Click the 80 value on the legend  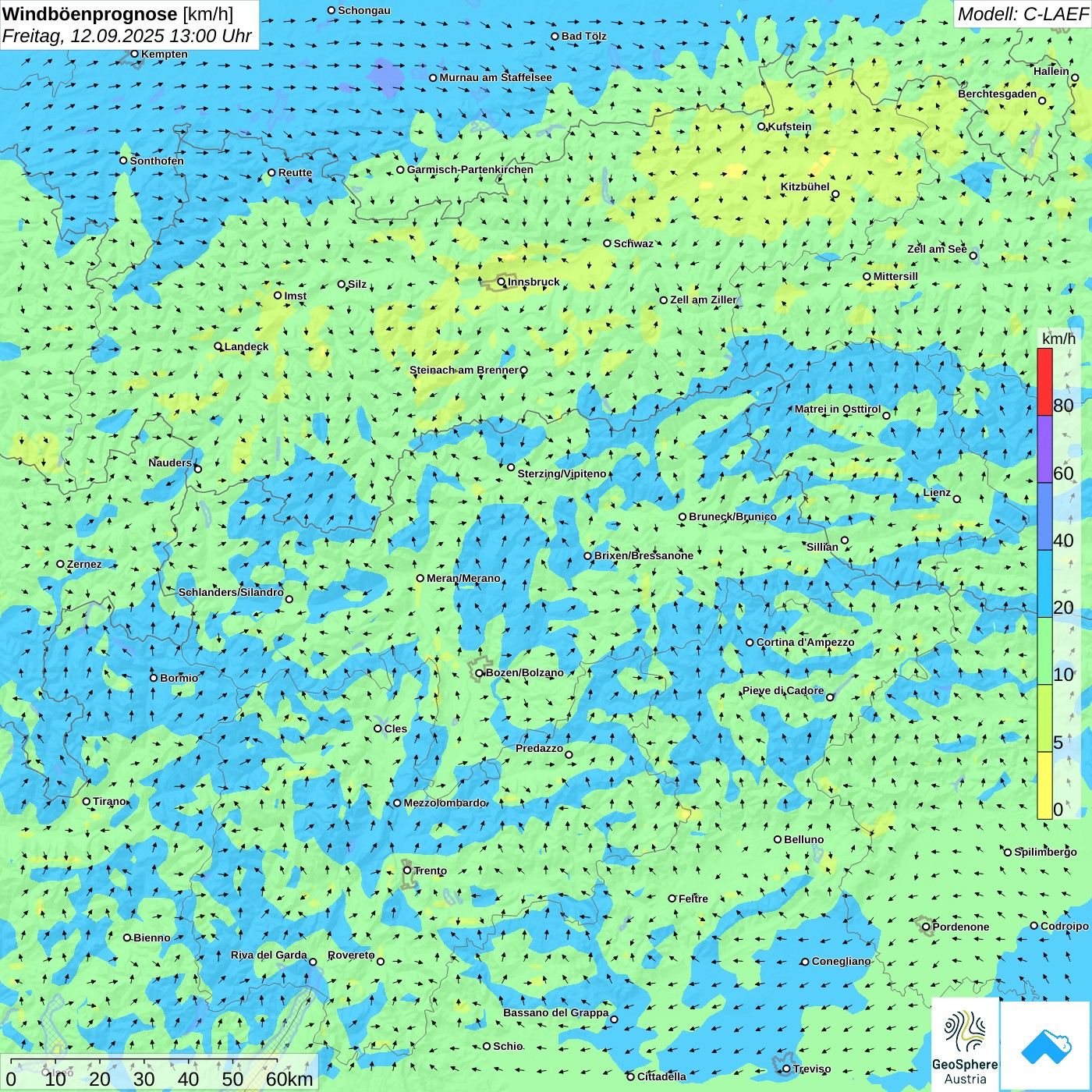(x=1063, y=405)
